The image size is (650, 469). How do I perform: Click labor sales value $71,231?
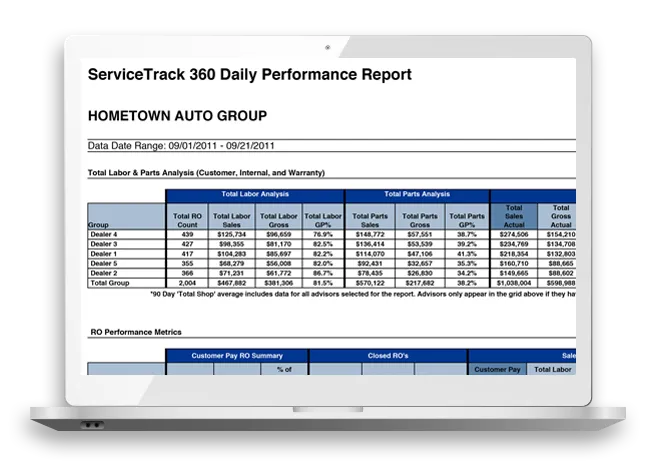(232, 273)
